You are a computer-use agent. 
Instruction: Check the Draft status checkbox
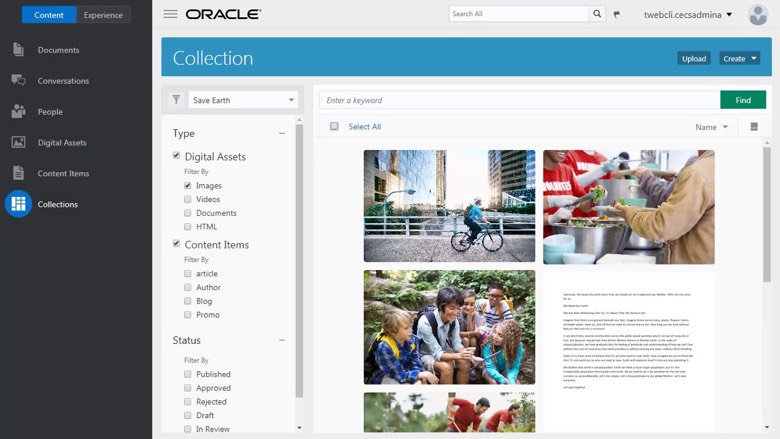188,415
